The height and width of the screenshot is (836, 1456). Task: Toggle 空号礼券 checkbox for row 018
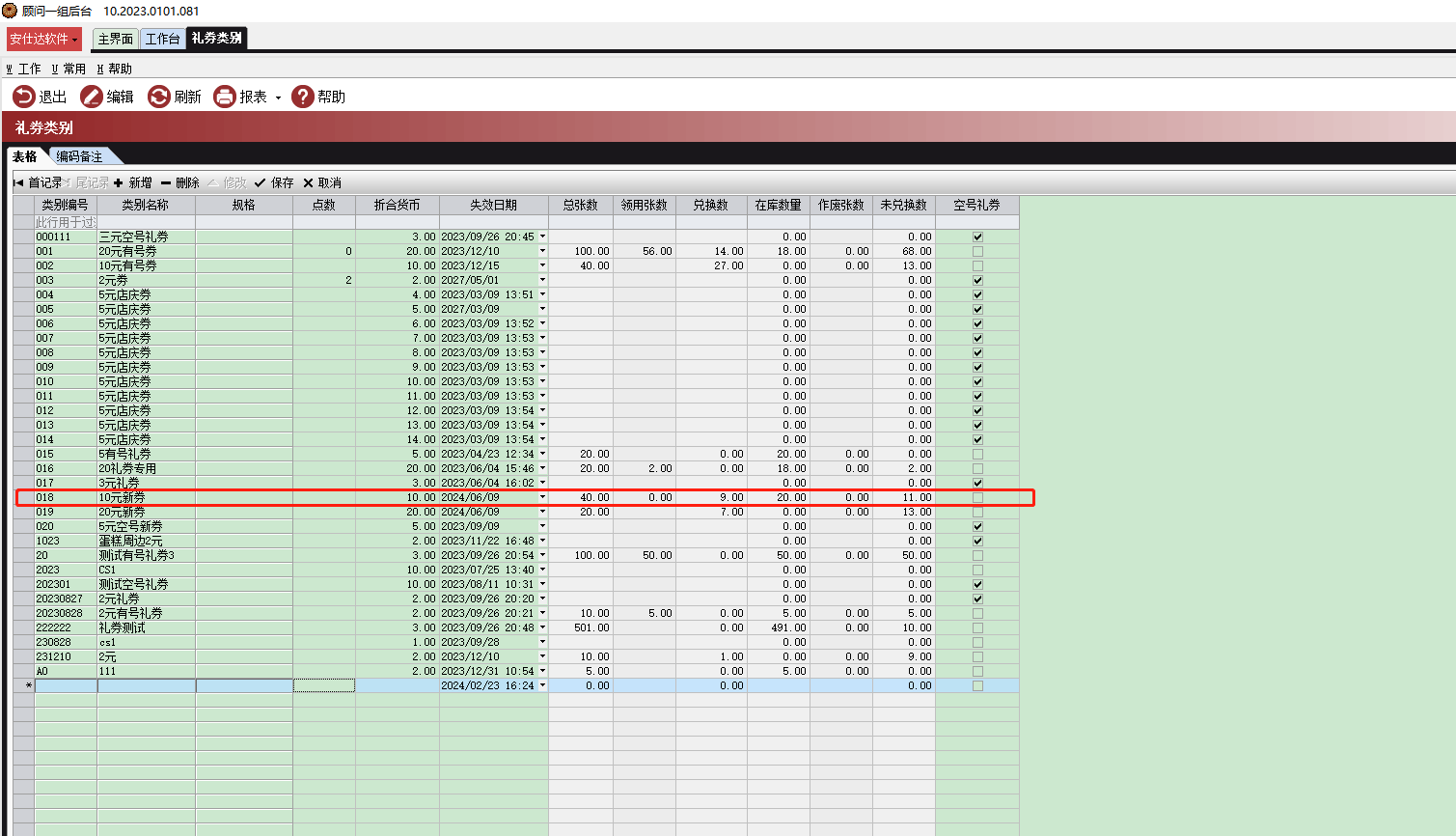977,497
